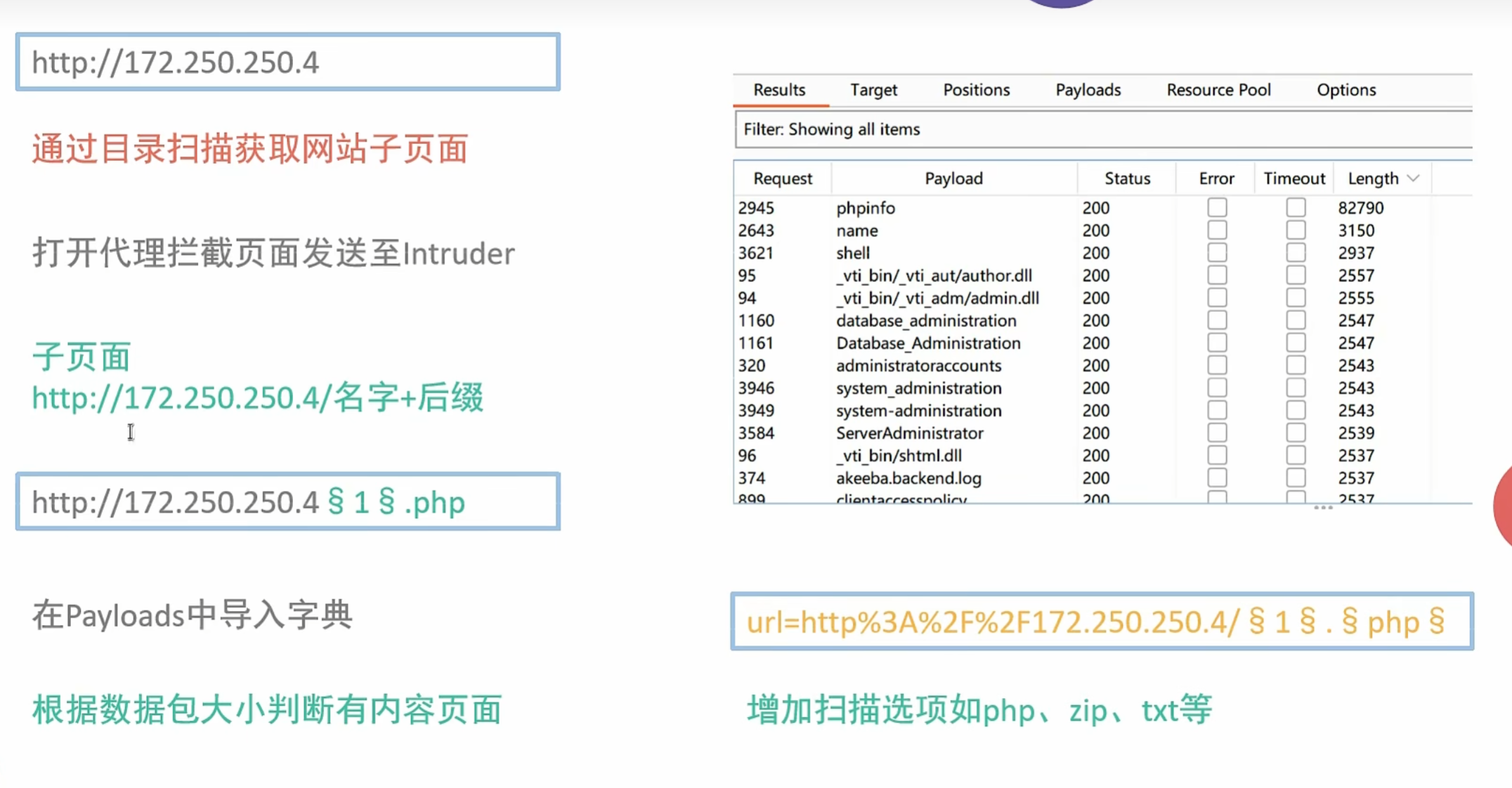Sort results by Status column

coord(1127,178)
